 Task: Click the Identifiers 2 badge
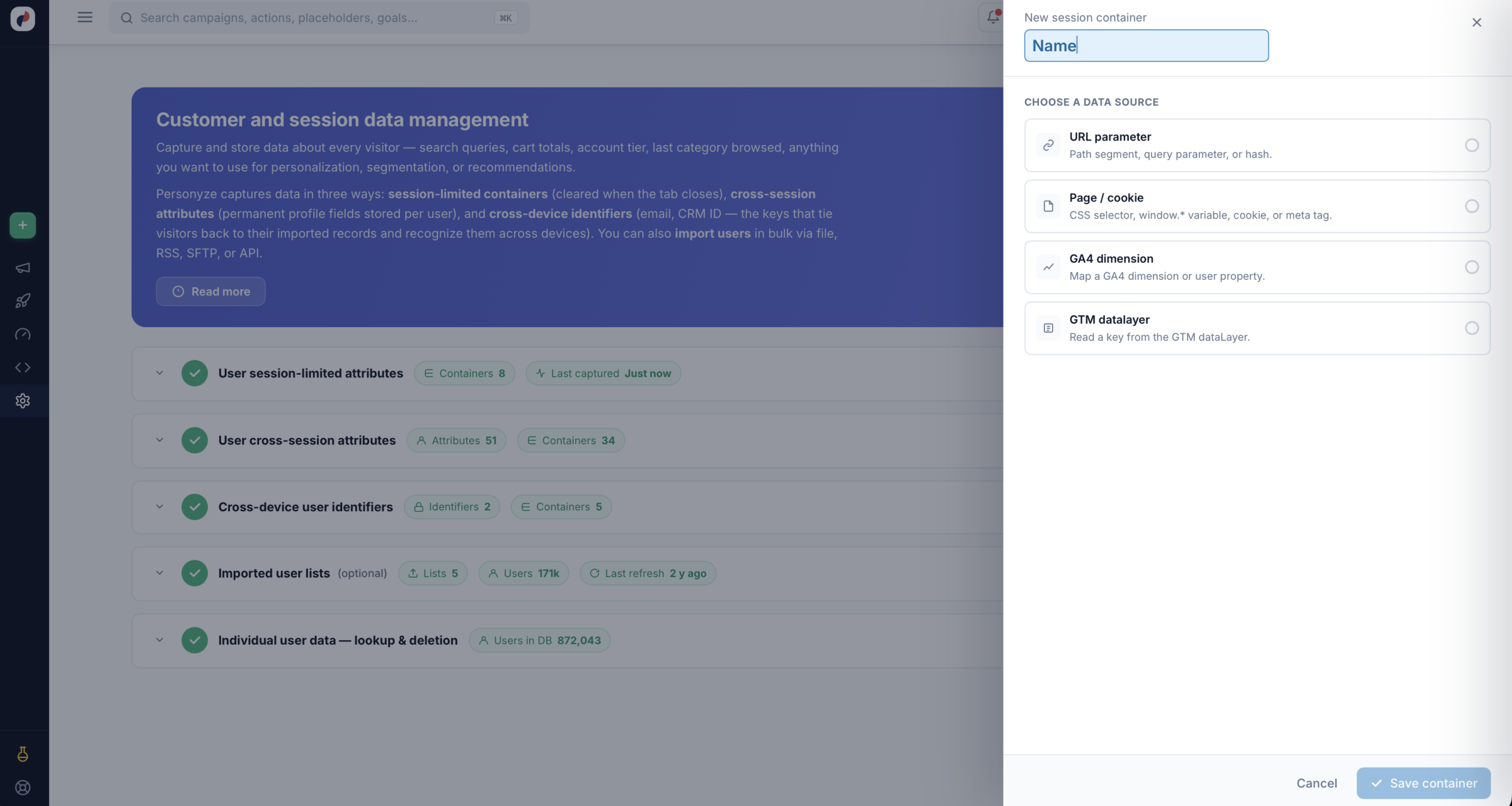click(x=452, y=507)
